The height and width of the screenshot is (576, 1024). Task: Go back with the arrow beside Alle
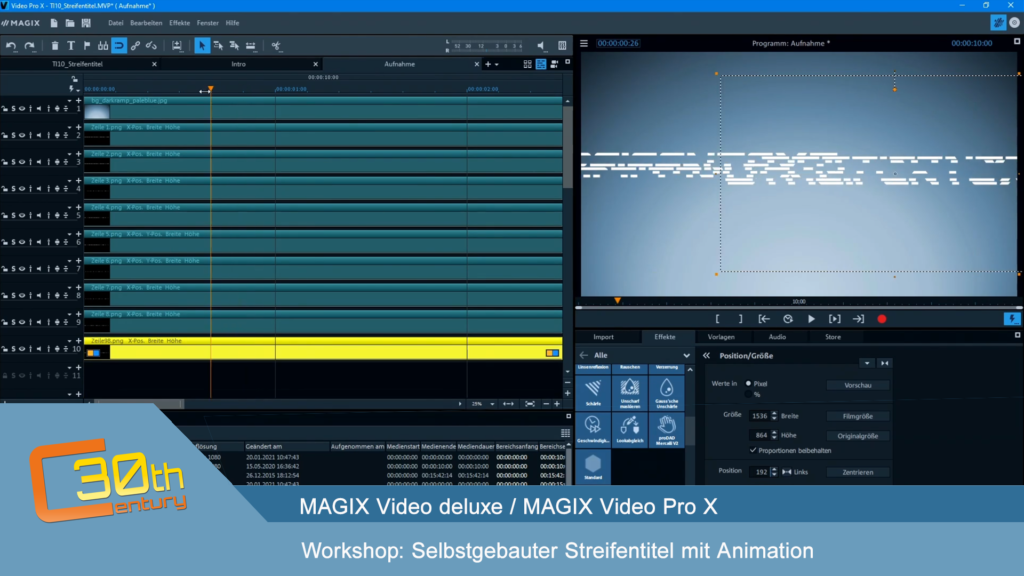(584, 355)
